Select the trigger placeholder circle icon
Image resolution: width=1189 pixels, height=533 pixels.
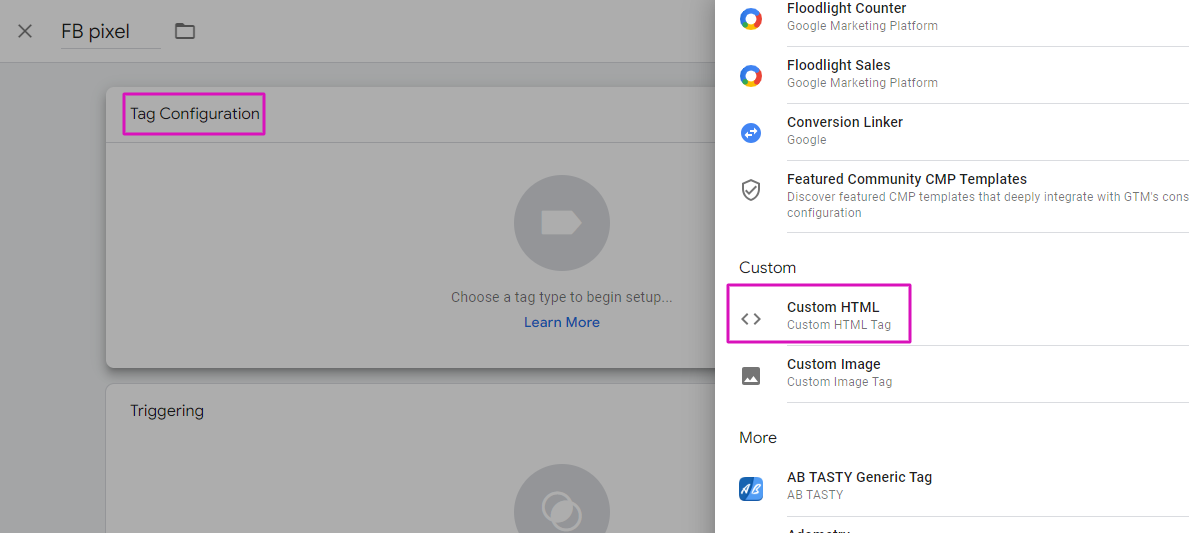tap(561, 498)
